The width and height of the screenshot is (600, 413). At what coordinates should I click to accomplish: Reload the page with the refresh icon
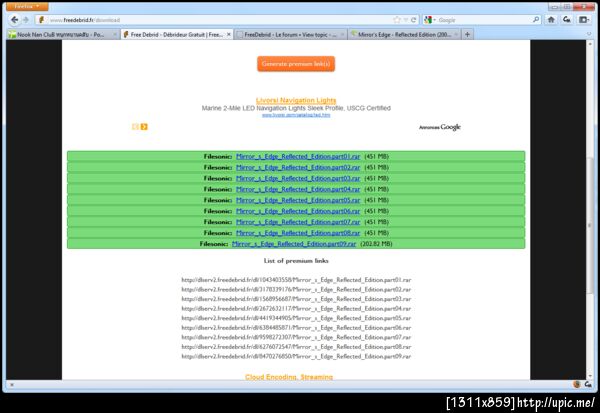click(413, 20)
